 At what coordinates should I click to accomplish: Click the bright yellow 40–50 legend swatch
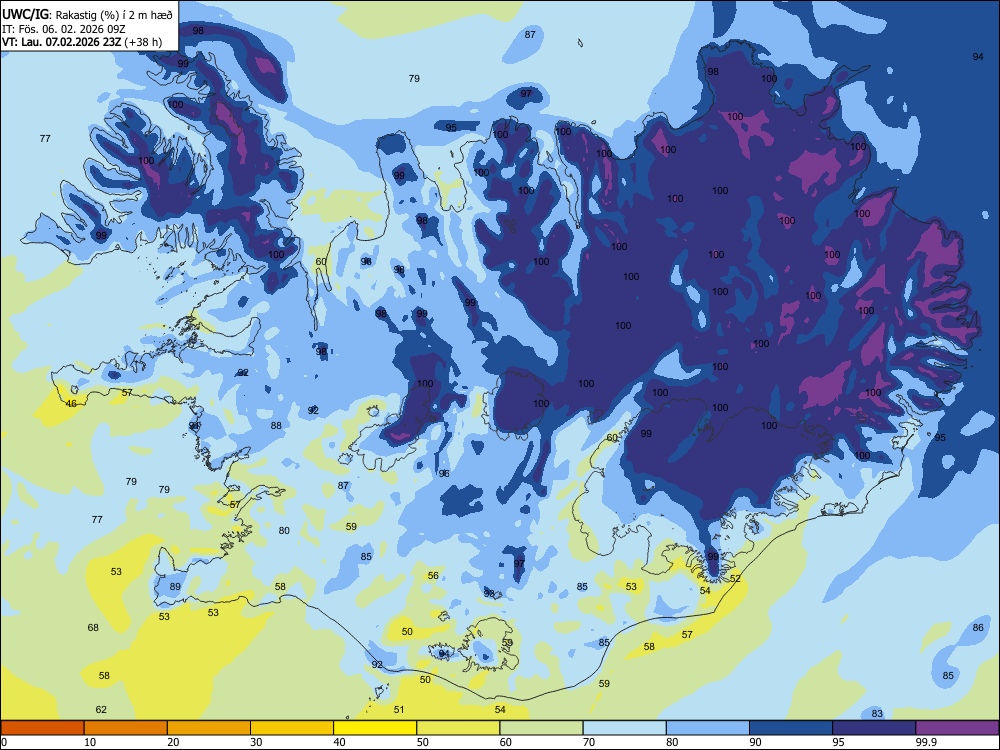[375, 728]
